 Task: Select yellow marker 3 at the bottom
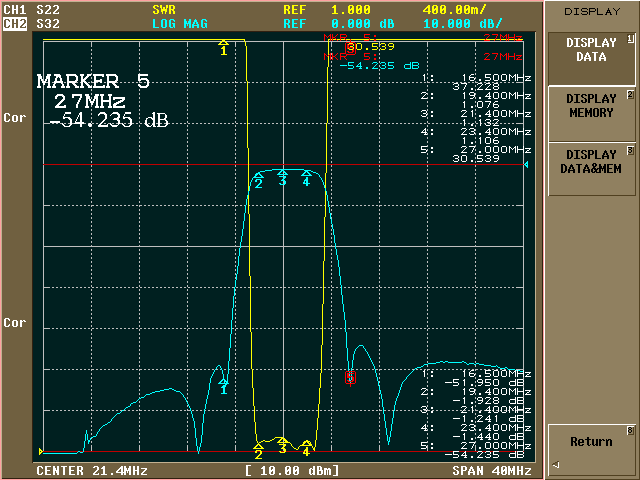(x=282, y=447)
